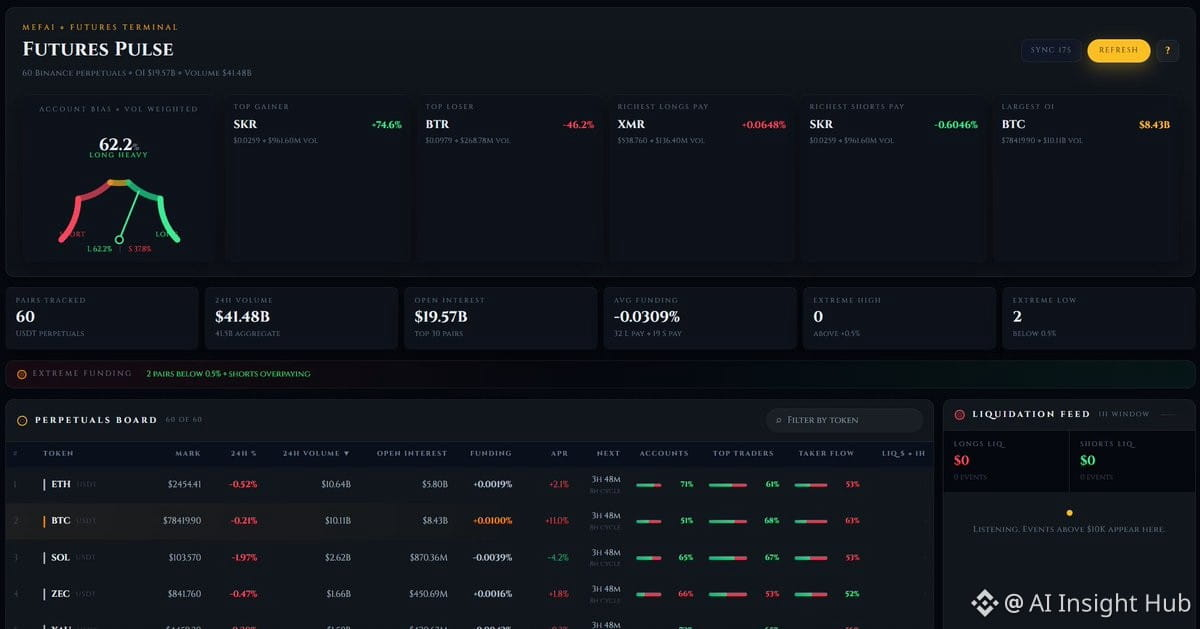Sort table by Mark column header

tap(188, 453)
